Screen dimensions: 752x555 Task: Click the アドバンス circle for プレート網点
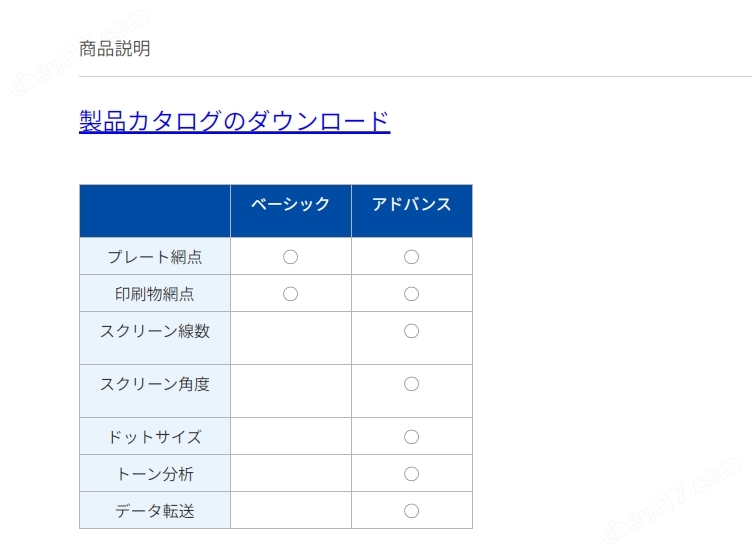click(x=411, y=257)
